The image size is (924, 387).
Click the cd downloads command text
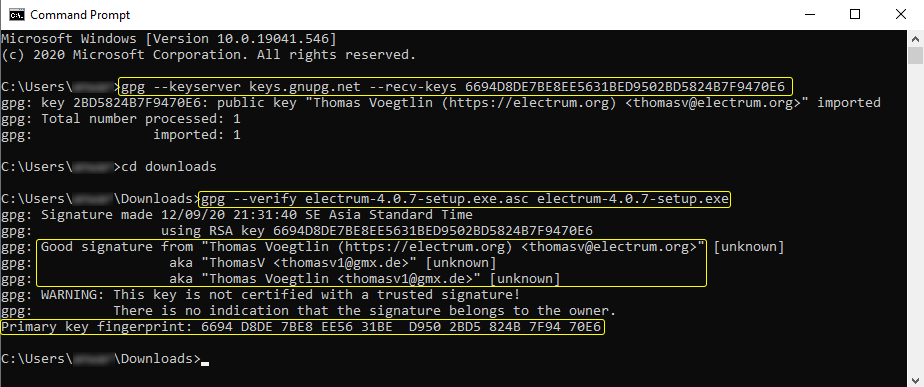[x=169, y=167]
